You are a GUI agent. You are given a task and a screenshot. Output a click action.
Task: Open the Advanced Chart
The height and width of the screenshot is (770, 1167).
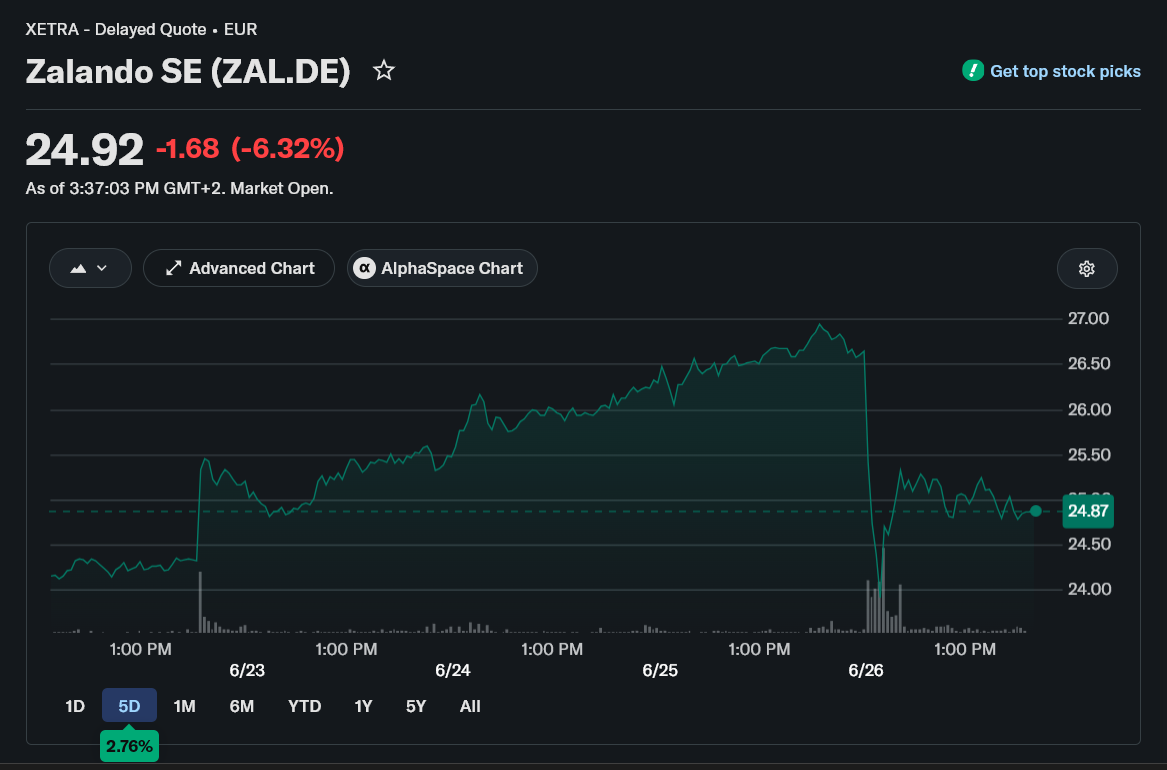(x=239, y=269)
